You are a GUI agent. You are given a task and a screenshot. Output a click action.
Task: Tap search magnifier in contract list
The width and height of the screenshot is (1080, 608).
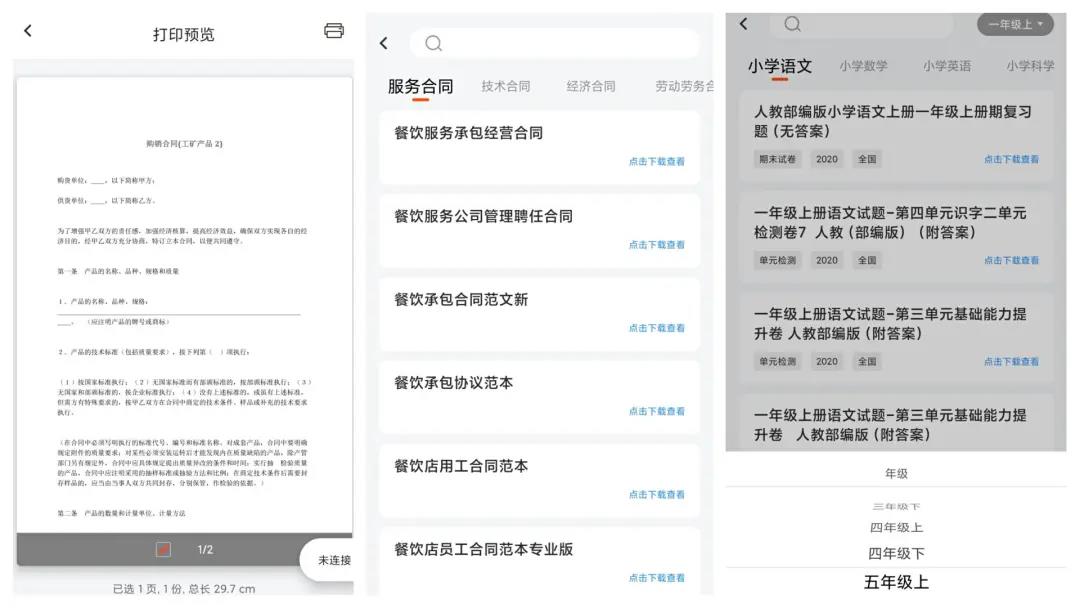(x=433, y=43)
